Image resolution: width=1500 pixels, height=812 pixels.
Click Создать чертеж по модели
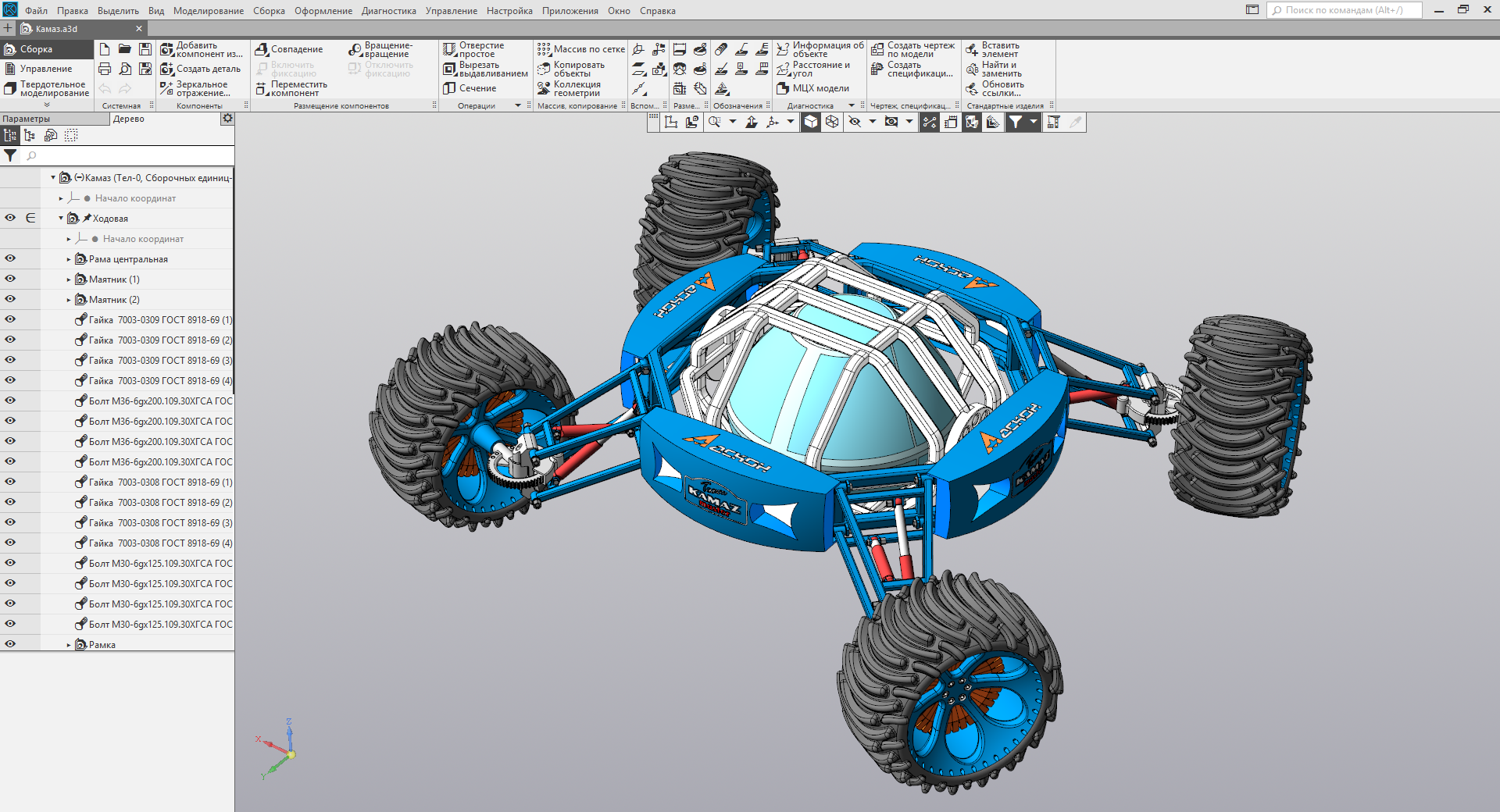912,50
